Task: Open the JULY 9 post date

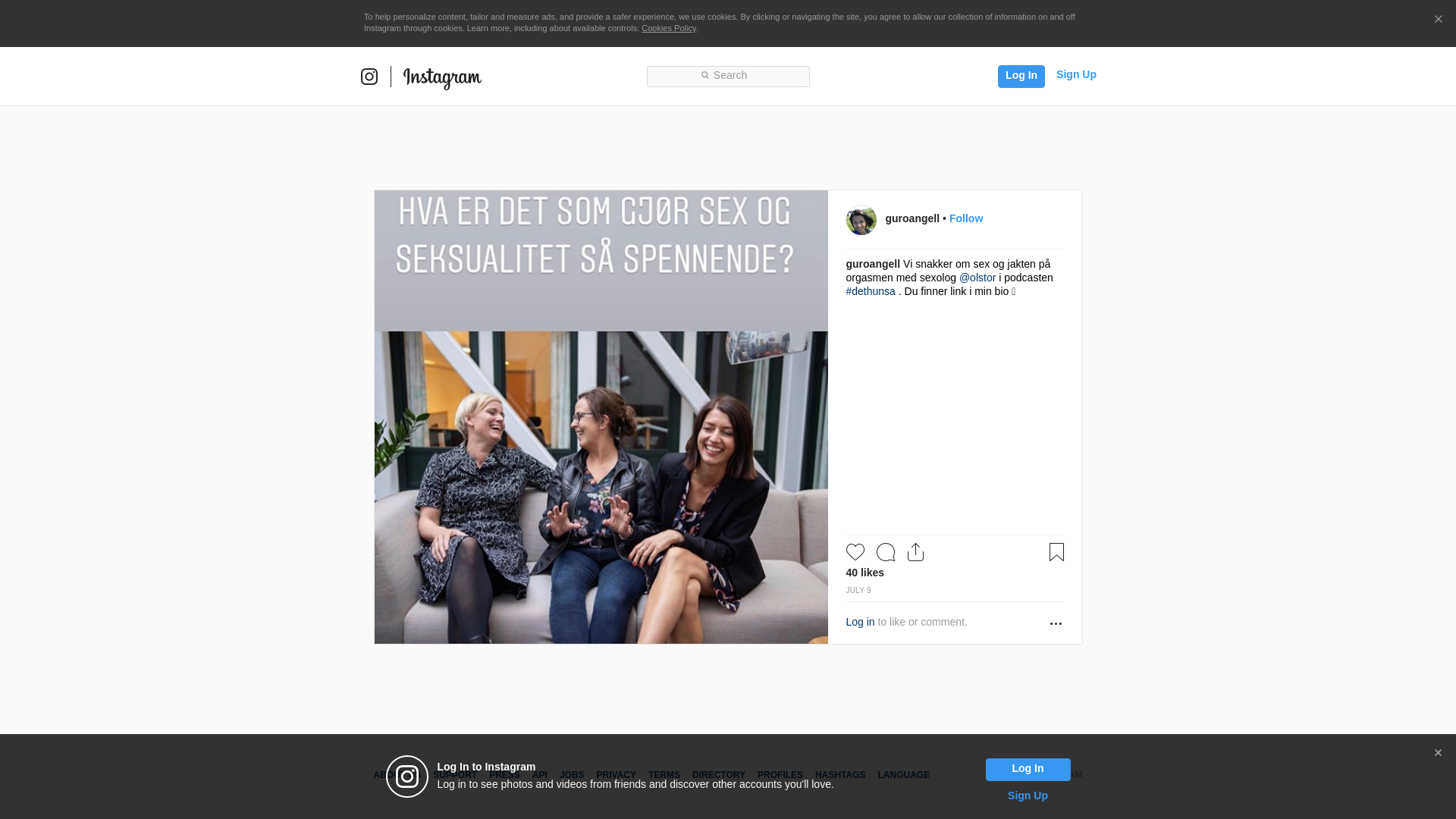Action: [x=858, y=590]
